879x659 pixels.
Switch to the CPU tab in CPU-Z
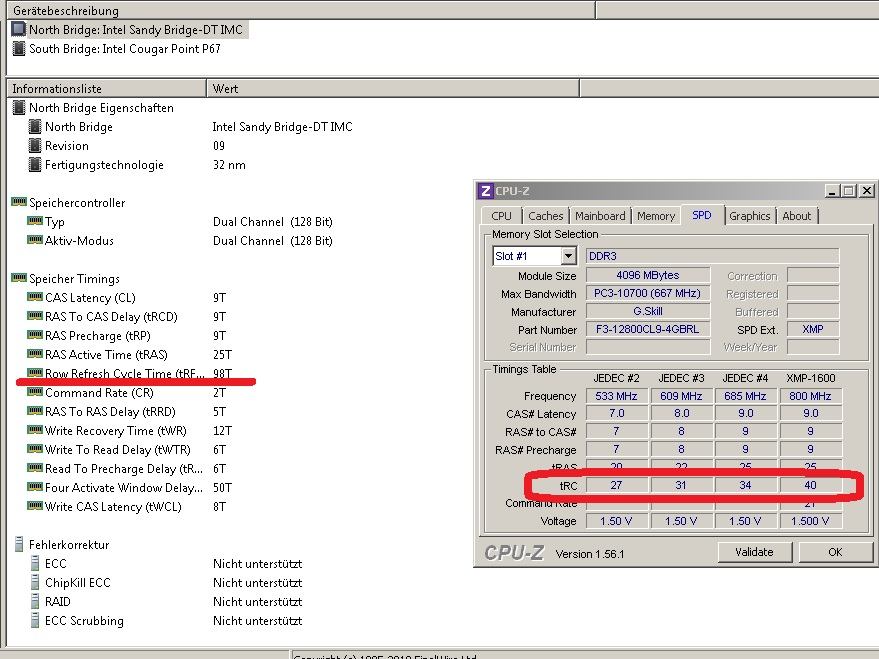(501, 216)
